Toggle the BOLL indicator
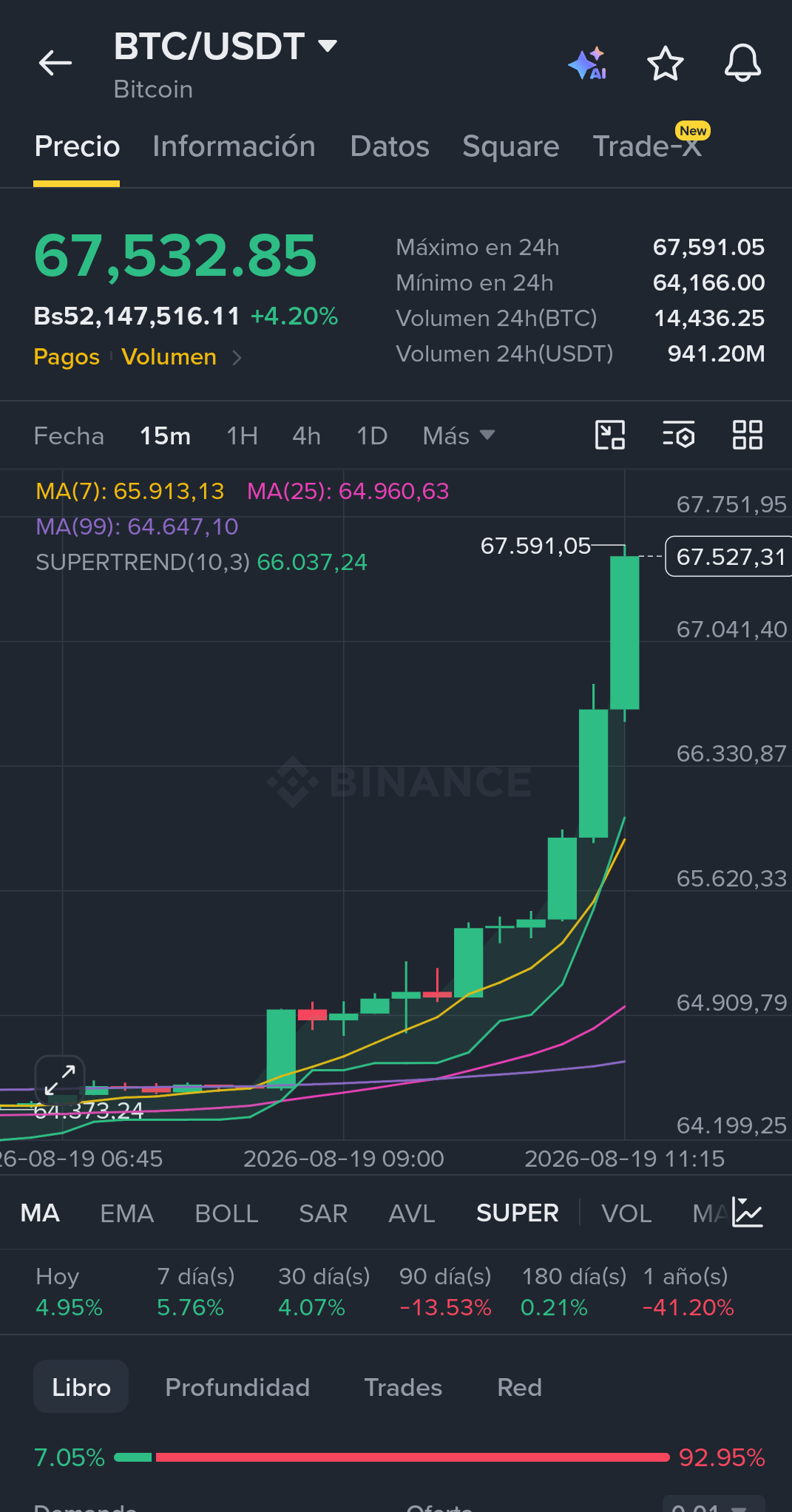The image size is (792, 1512). [x=226, y=1213]
